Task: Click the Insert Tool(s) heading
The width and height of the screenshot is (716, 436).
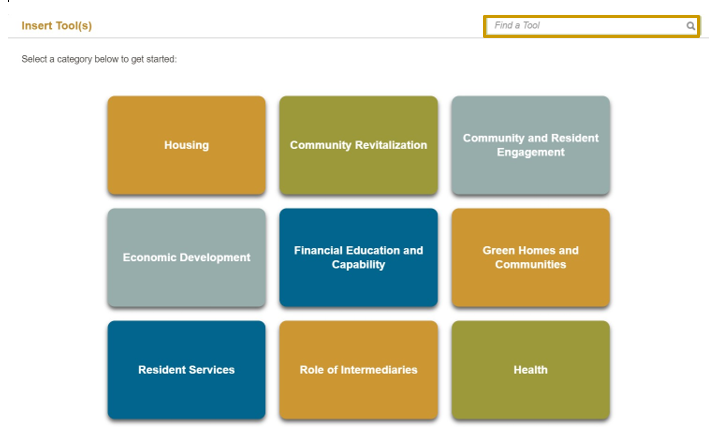Action: tap(57, 26)
